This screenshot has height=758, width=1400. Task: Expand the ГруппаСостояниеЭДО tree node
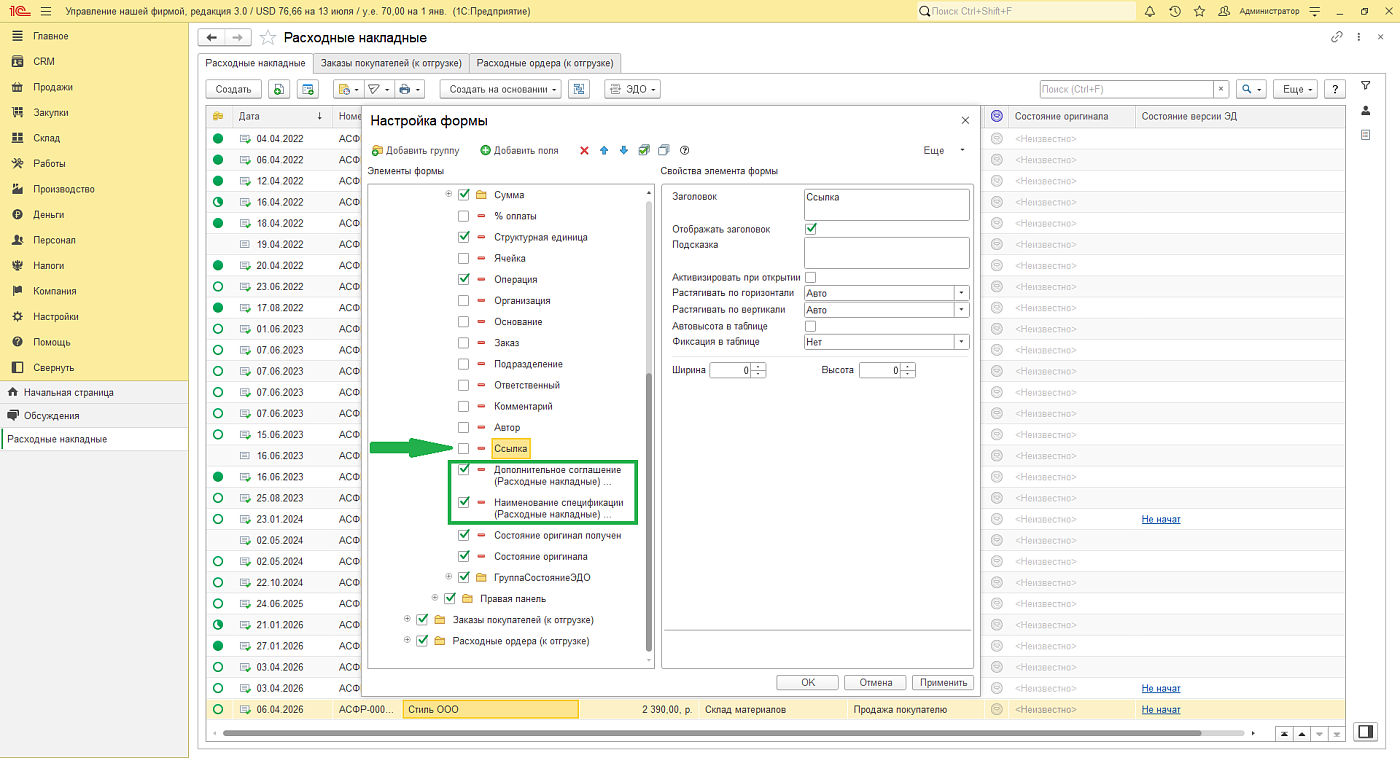coord(449,577)
